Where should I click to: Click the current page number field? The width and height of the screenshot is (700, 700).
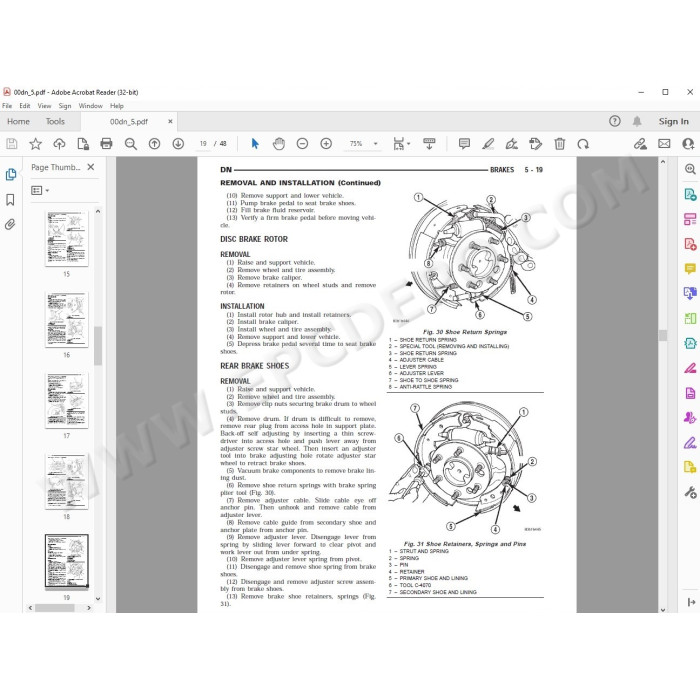203,144
